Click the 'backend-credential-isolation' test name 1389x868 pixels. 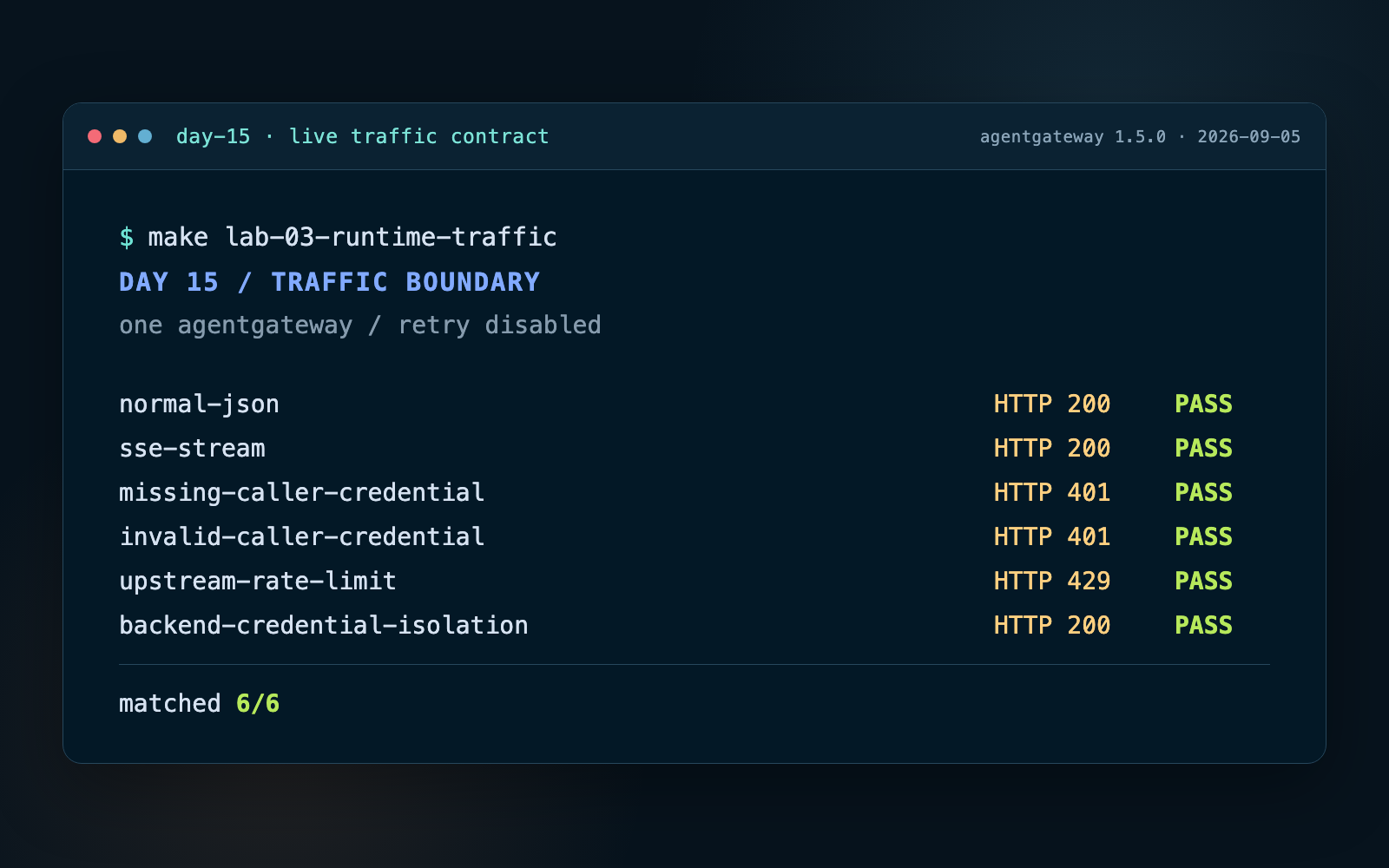(324, 626)
